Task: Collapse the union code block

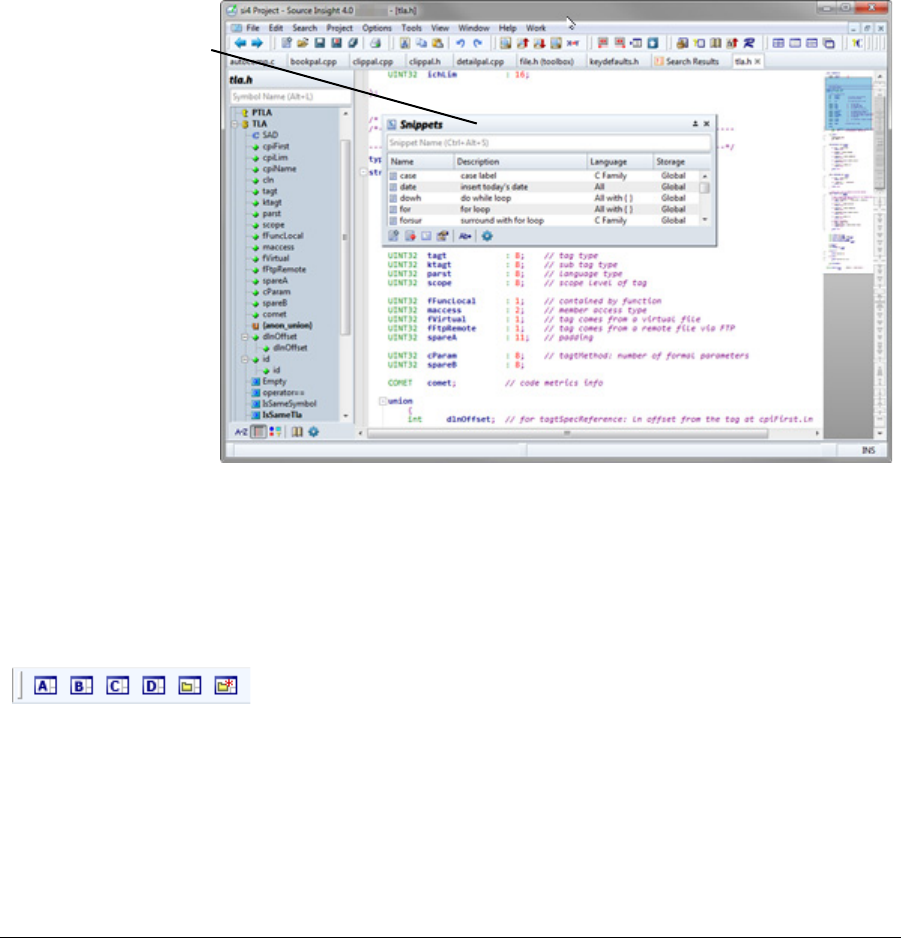Action: [x=382, y=401]
